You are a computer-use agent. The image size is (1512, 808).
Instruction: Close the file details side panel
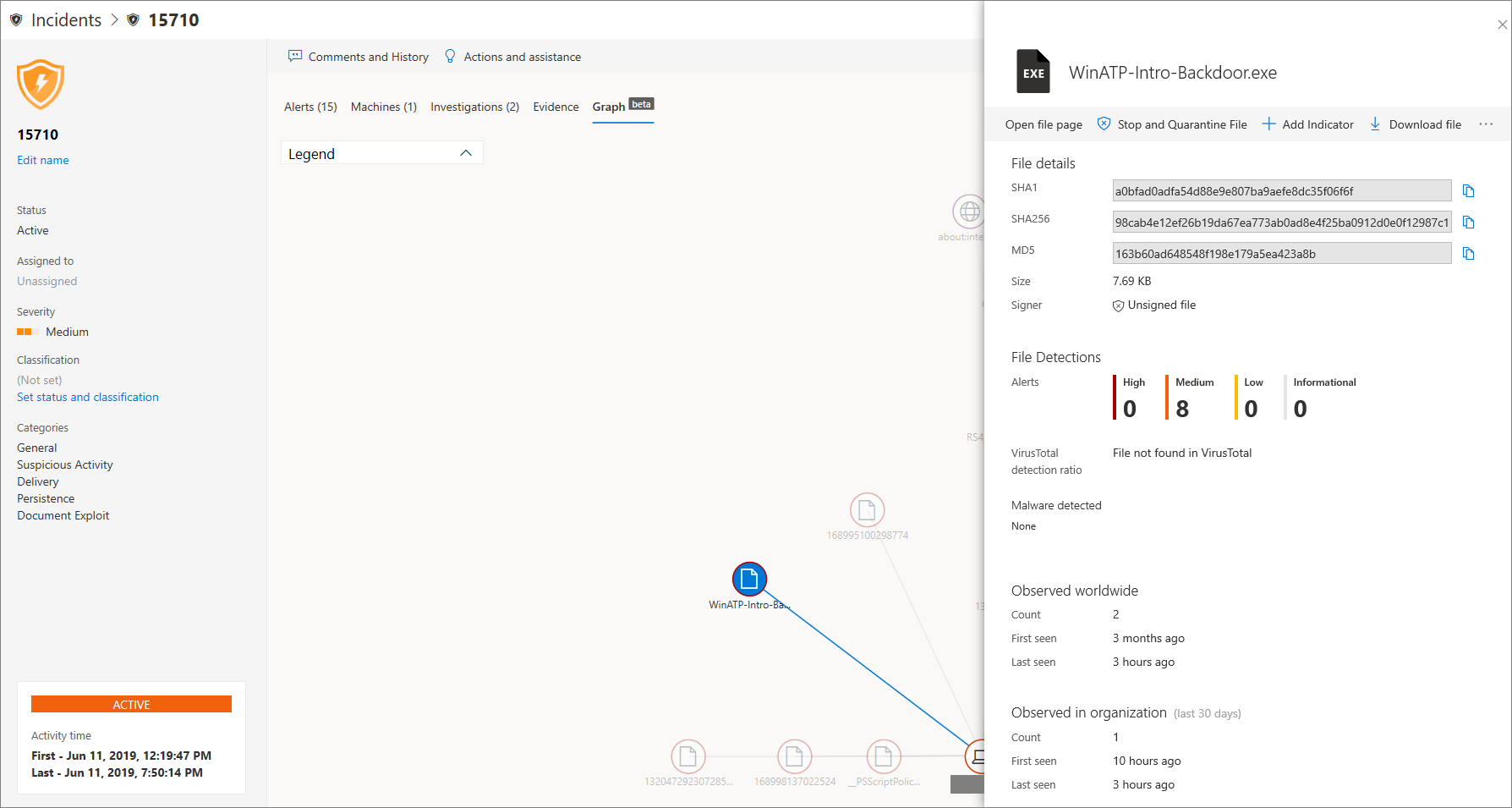click(1502, 25)
